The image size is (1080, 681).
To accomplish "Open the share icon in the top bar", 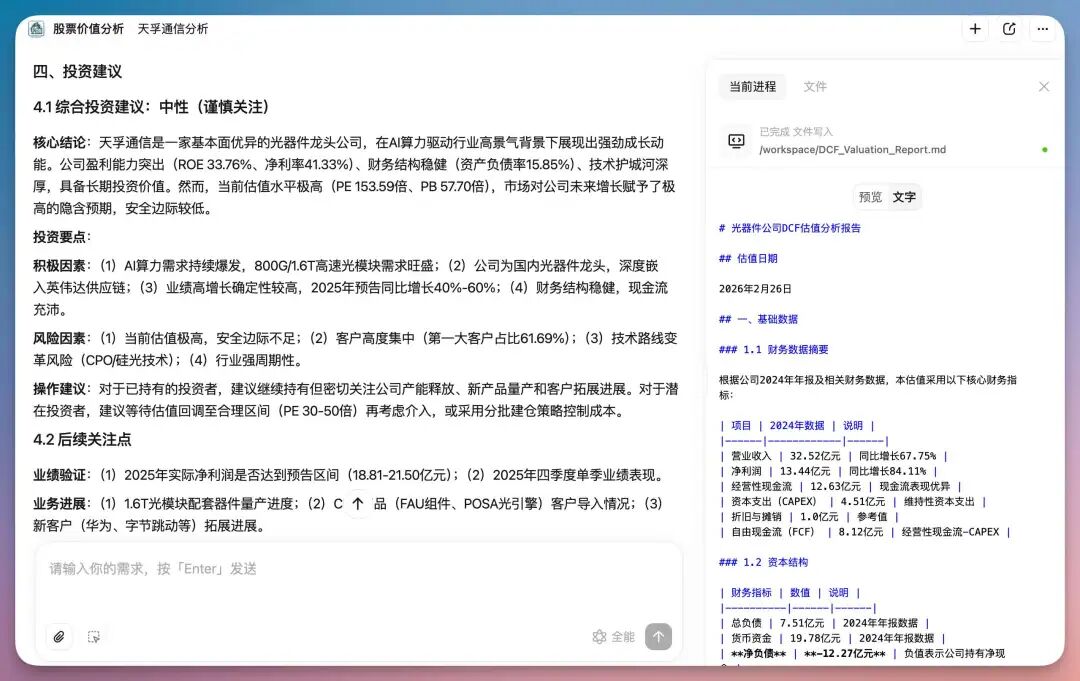I will point(1008,29).
